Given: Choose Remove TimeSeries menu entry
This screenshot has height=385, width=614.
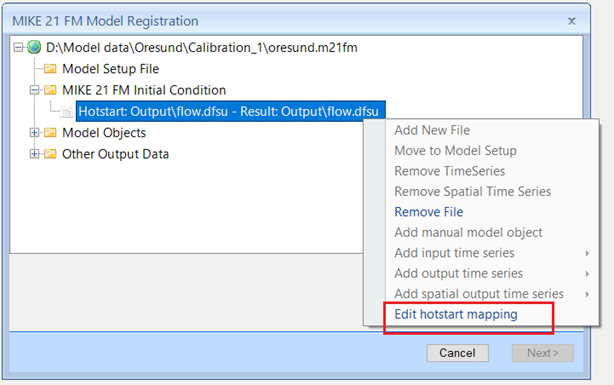Looking at the screenshot, I should pos(450,171).
